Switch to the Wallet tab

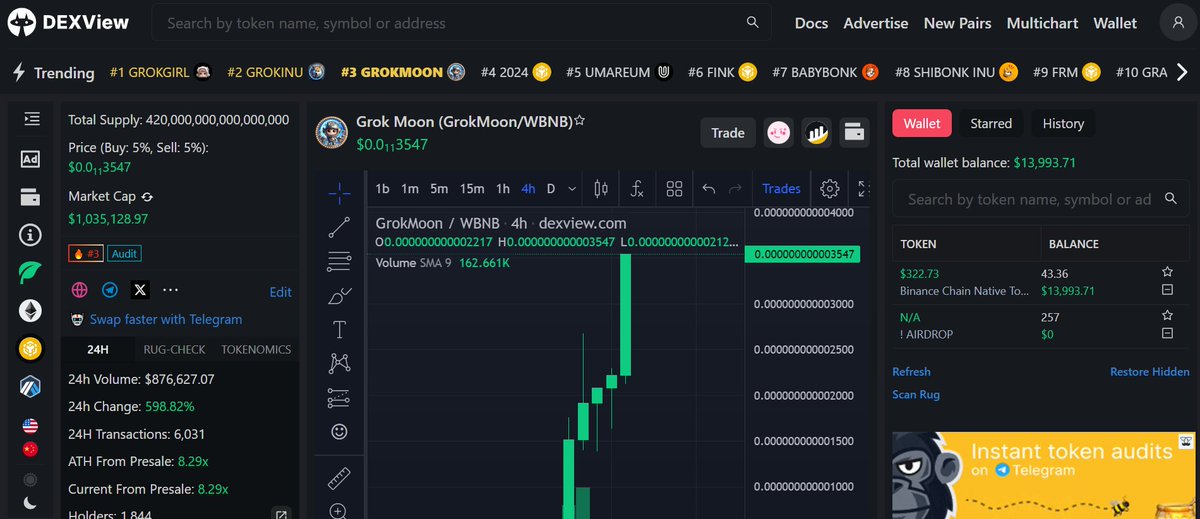pos(922,123)
